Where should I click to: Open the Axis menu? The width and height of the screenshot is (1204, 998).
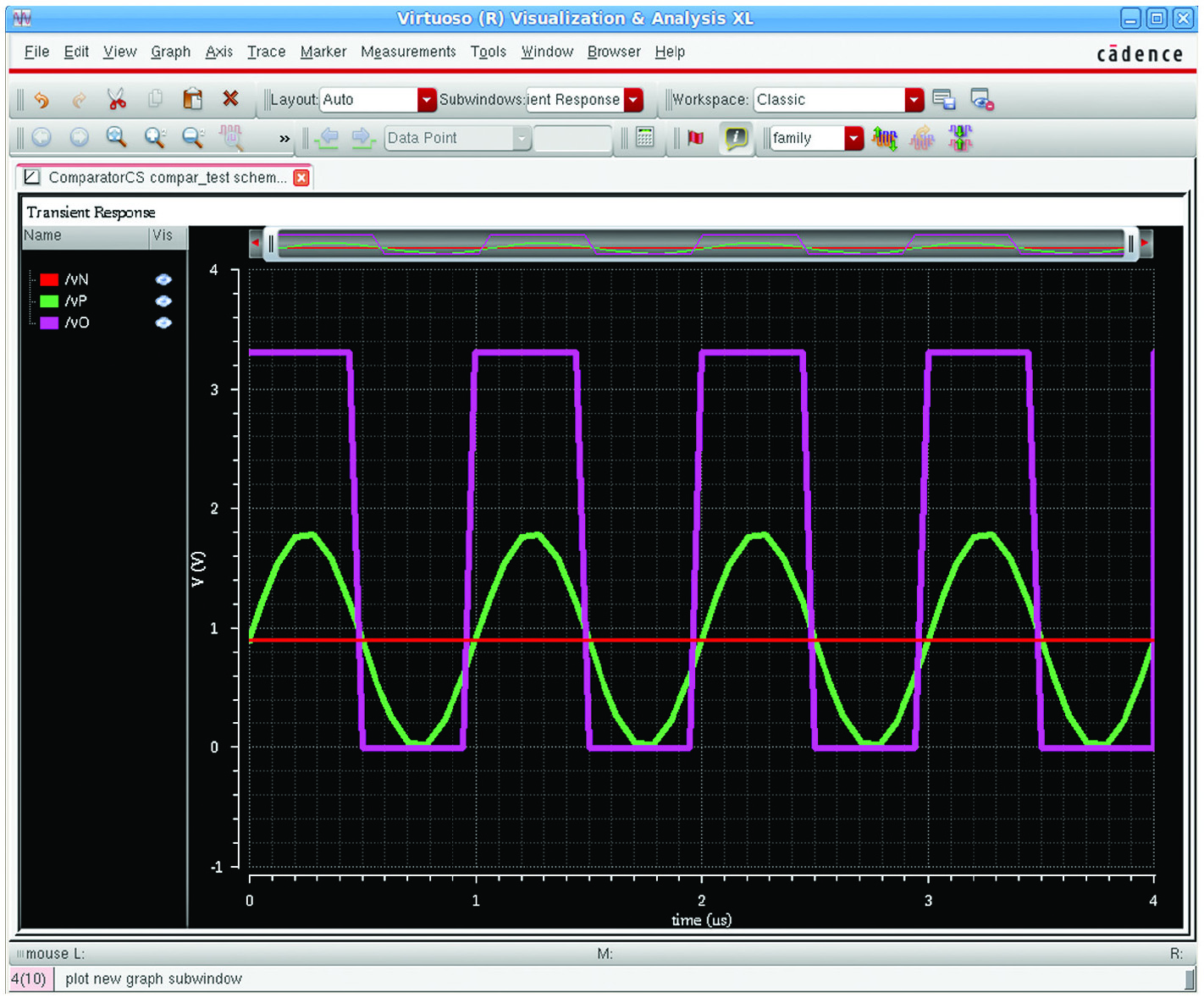point(218,52)
